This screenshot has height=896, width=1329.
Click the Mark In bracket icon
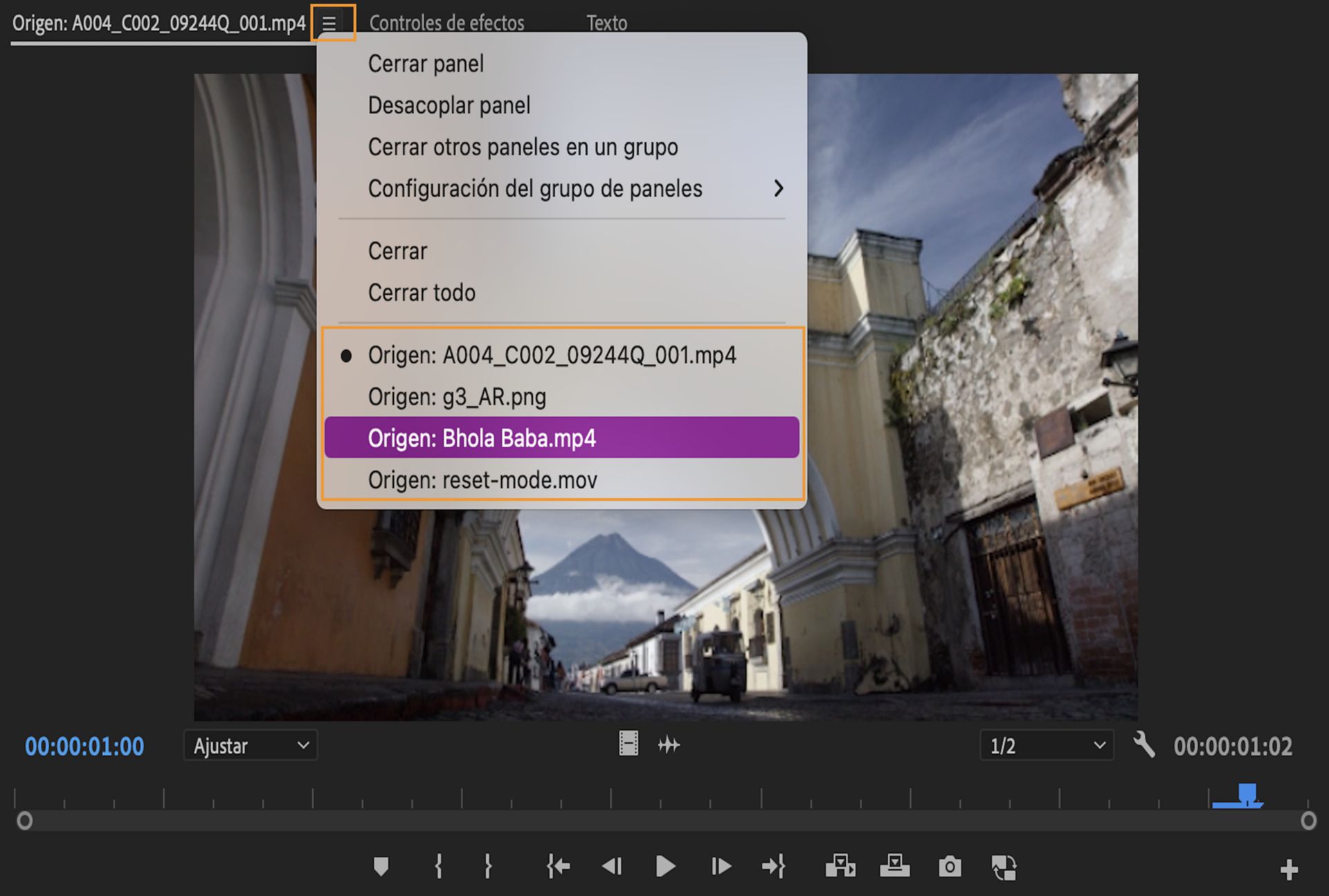(x=438, y=866)
